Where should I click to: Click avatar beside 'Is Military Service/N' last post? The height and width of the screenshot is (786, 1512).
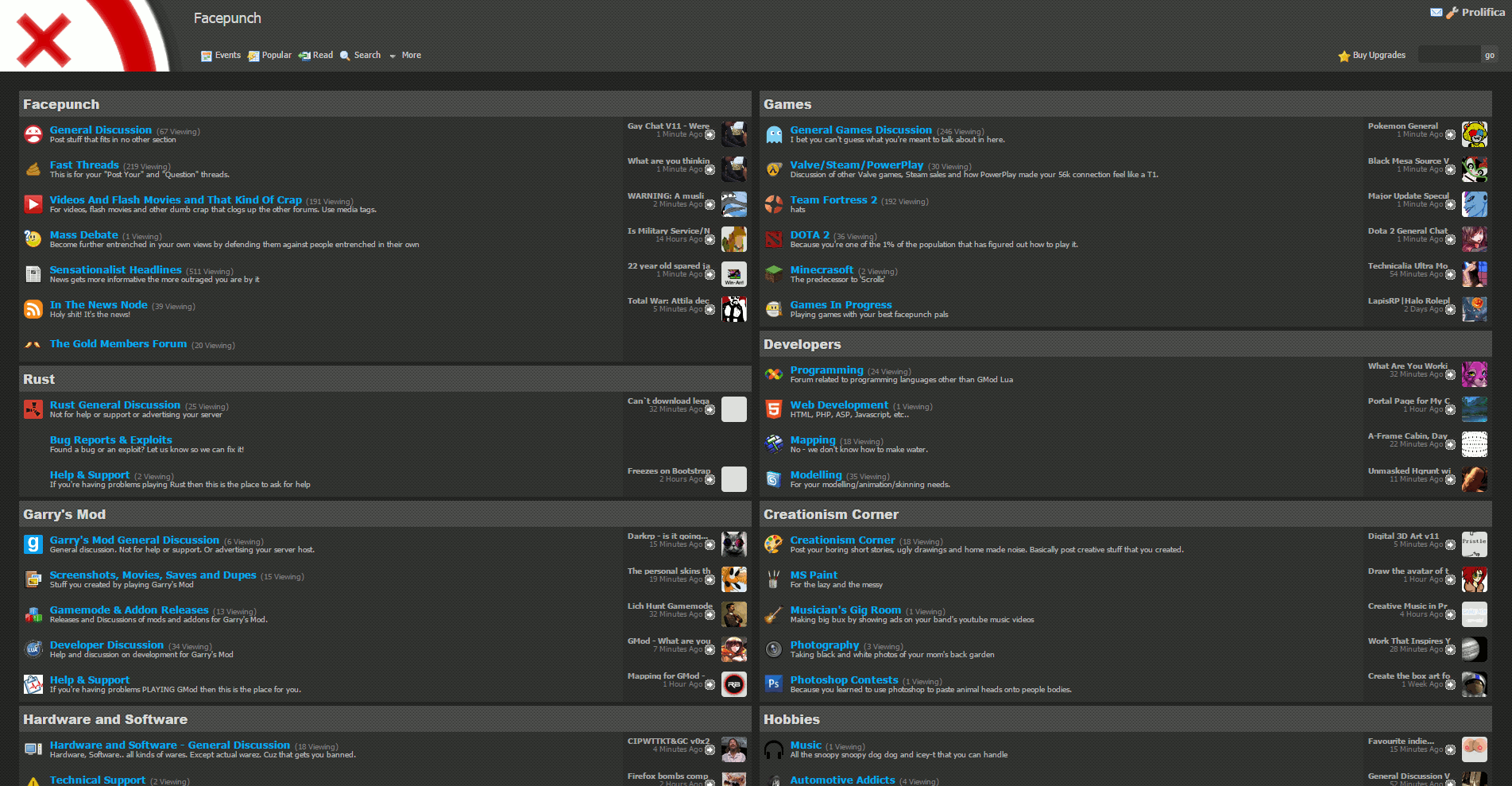click(x=734, y=239)
